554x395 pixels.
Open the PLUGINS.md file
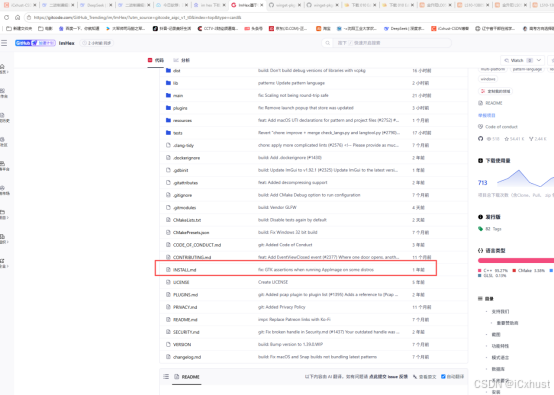[x=185, y=295]
